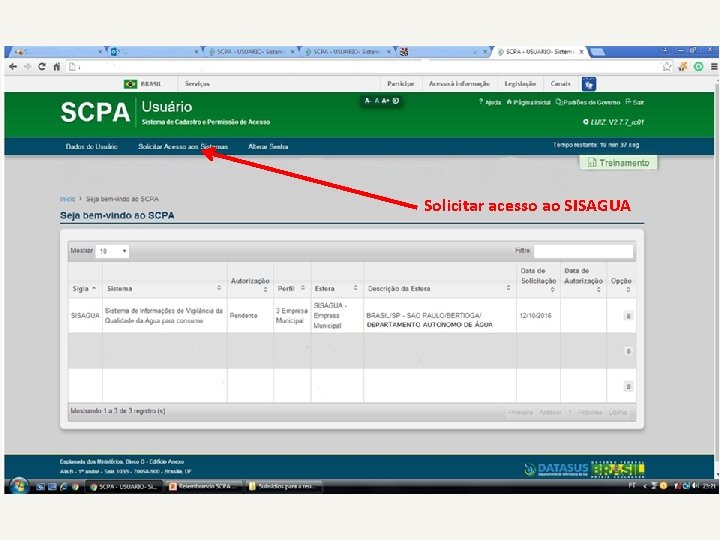The image size is (720, 540).
Task: Click the SISAGUA sigla cell
Action: (x=85, y=315)
